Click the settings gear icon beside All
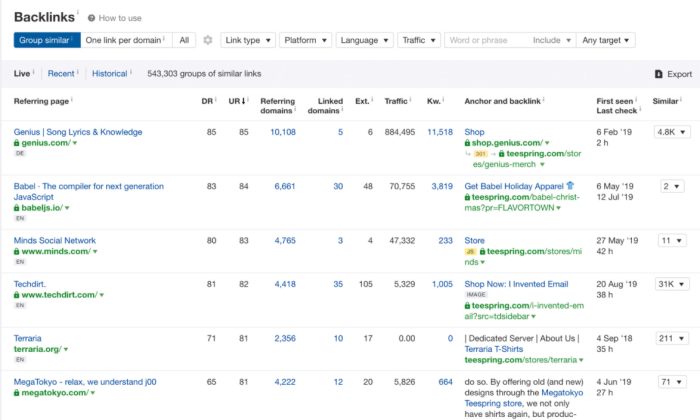Screen dimensions: 700x420 [208, 40]
